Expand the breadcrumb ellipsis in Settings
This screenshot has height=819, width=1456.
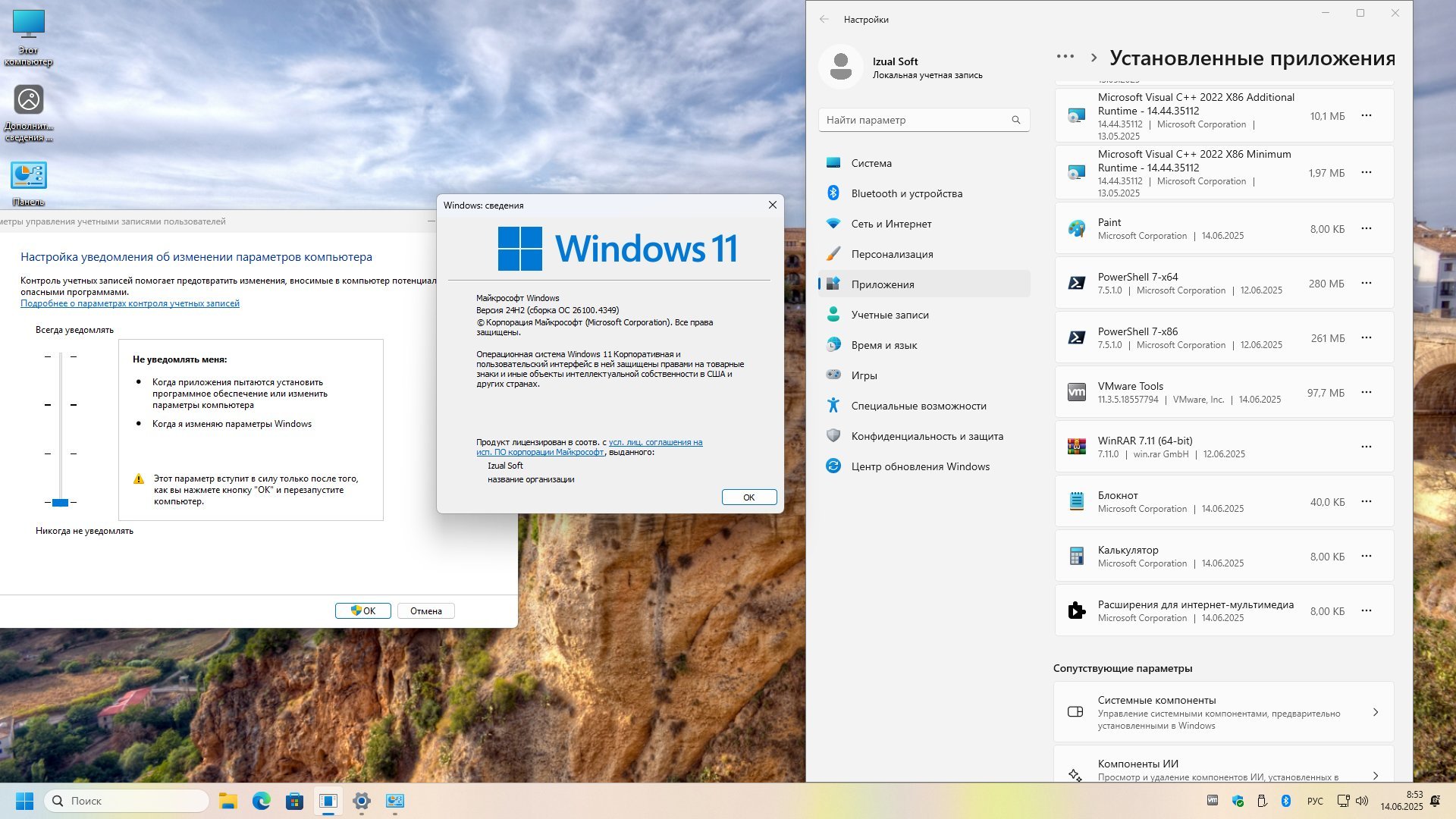[x=1065, y=57]
